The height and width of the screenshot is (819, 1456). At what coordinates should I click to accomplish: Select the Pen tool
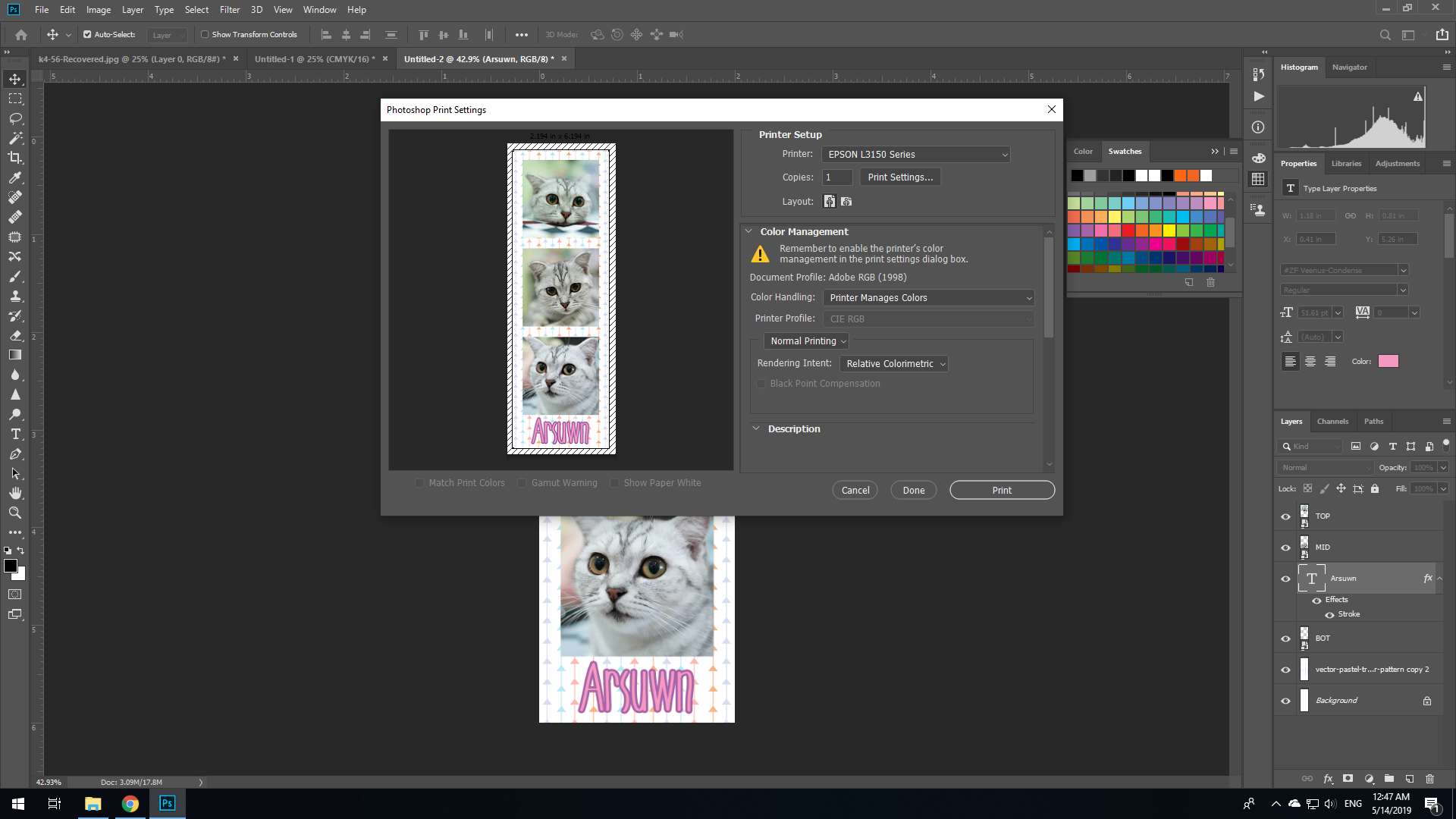click(15, 453)
